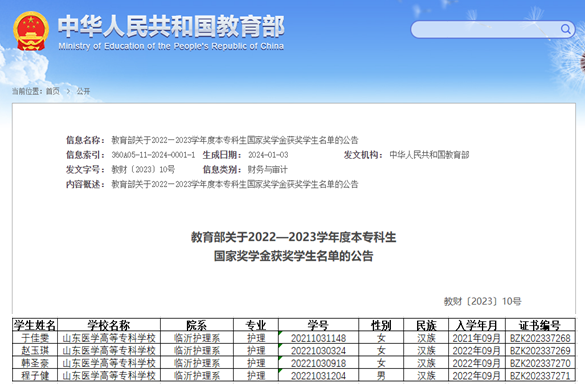Viewport: 585px width, 384px height.
Task: Select issuing agency value 中华人民共和国教育部
Action: click(x=429, y=155)
